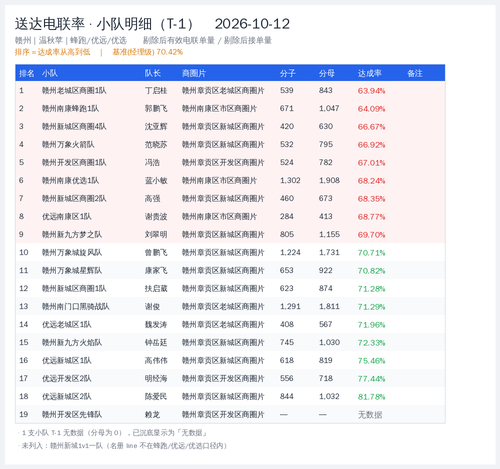Click the 68.24% rate value
This screenshot has width=500, height=469.
[371, 181]
